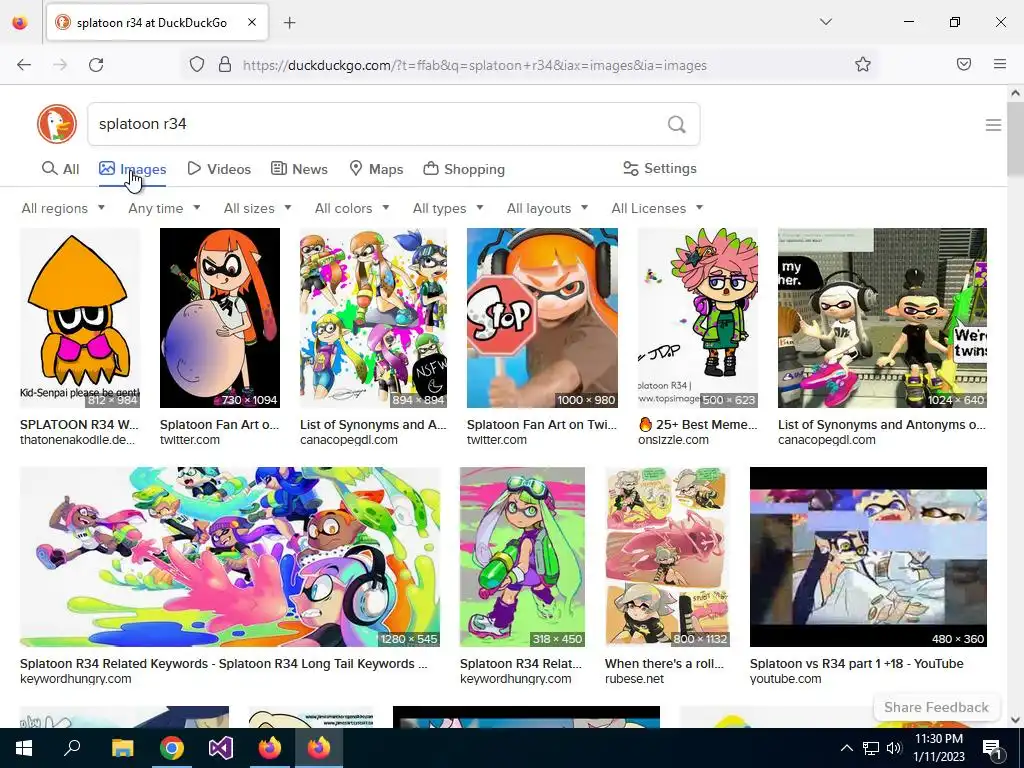The image size is (1024, 768).
Task: Open the stop sign thumbnail sized 1000 × 980
Action: 542,318
